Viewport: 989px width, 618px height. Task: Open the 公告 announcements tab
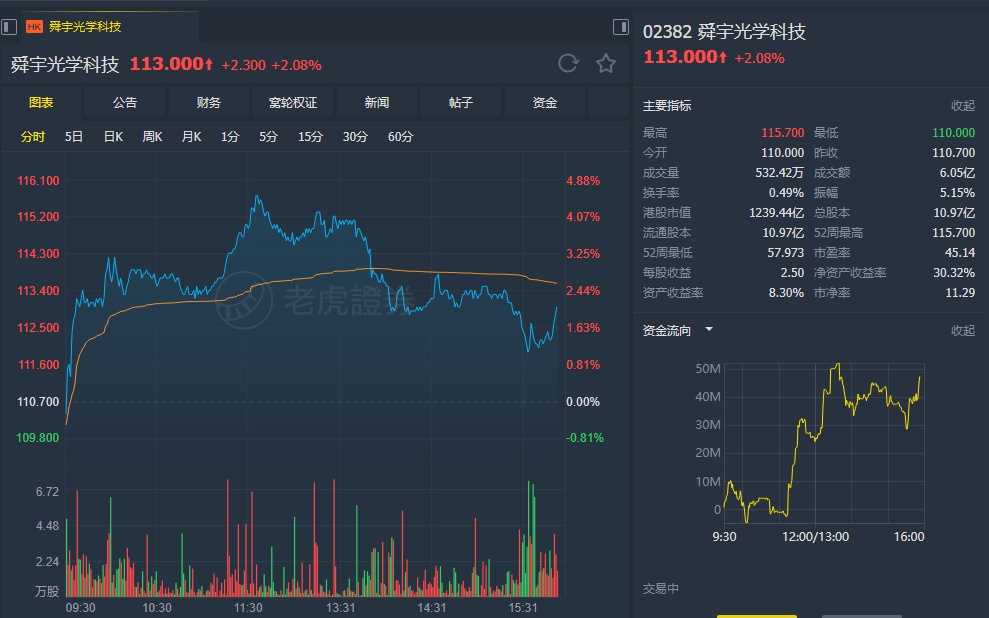pyautogui.click(x=125, y=103)
